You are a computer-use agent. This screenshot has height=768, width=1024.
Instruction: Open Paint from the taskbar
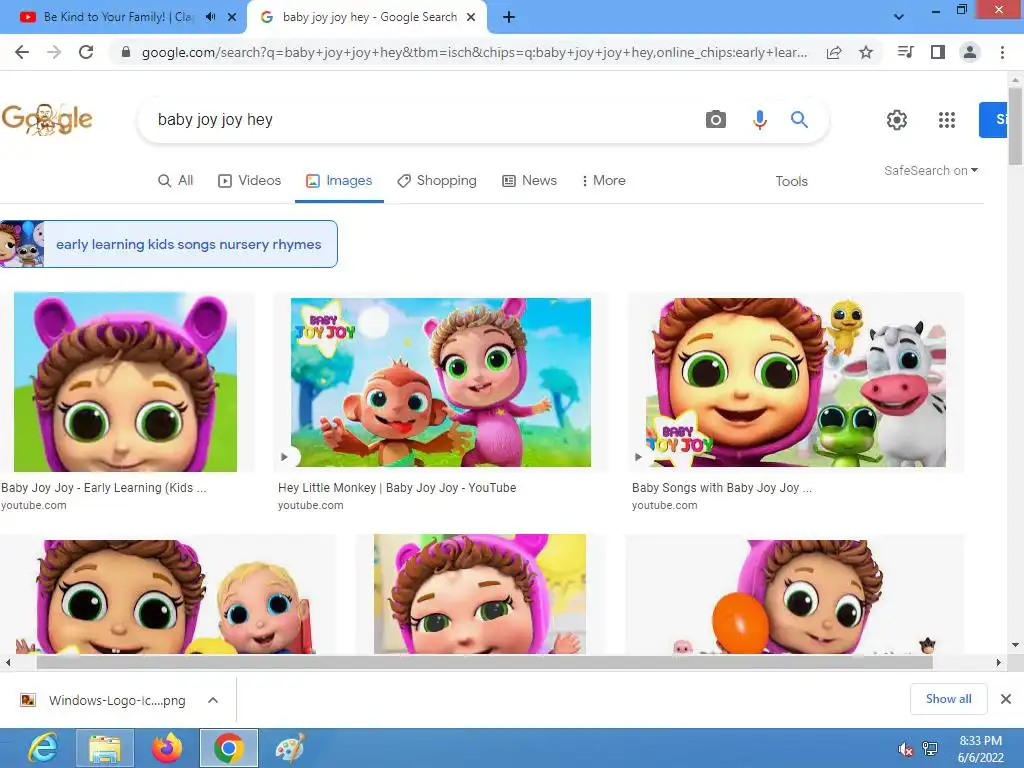pyautogui.click(x=290, y=748)
